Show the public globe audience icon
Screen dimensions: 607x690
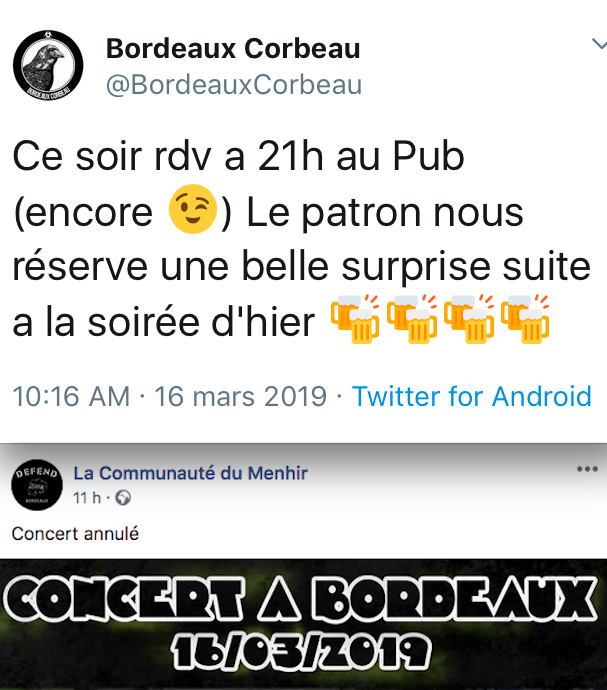point(123,498)
